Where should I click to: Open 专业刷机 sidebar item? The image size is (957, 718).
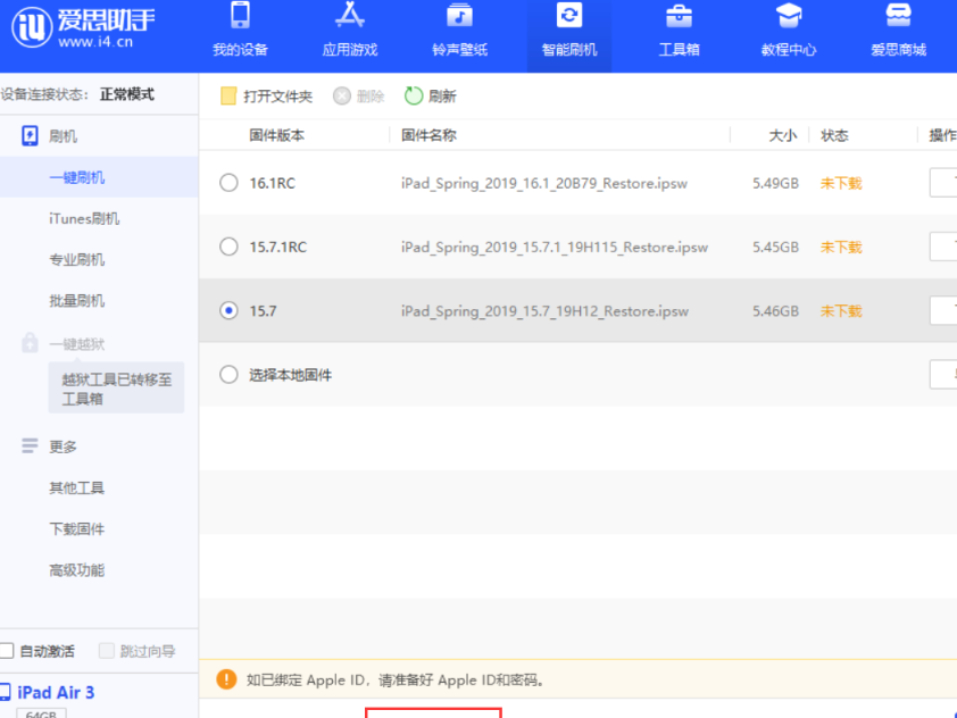click(77, 259)
